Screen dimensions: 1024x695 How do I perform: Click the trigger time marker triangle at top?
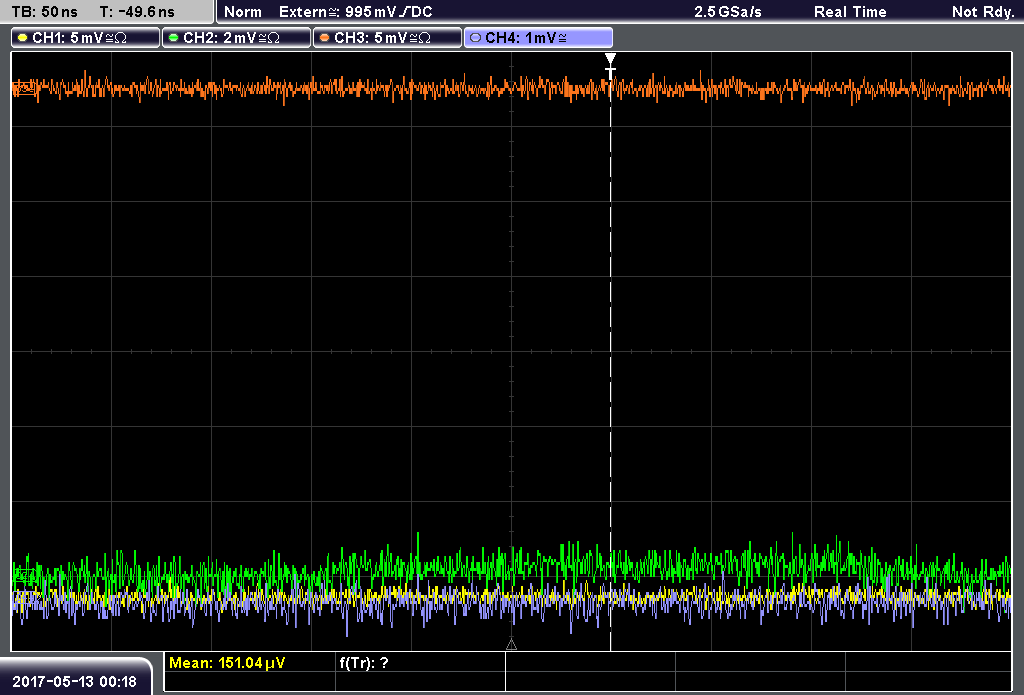[x=610, y=59]
